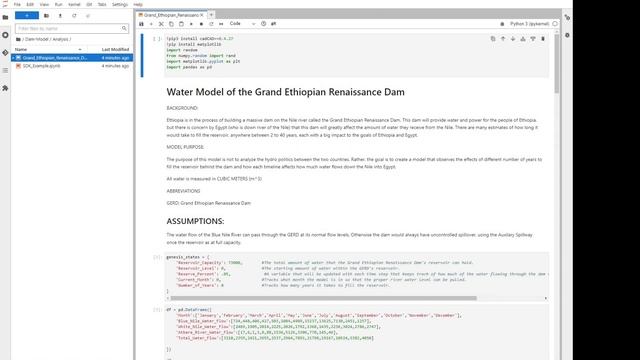Image resolution: width=640 pixels, height=360 pixels.
Task: Open the Tabs menu
Action: coord(102,4)
